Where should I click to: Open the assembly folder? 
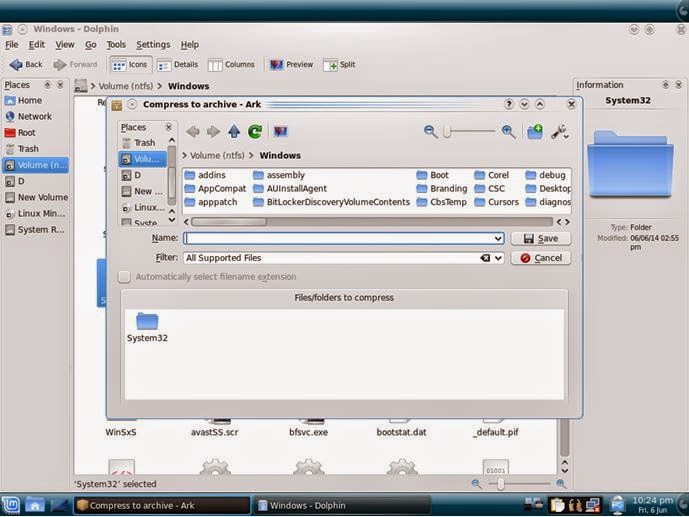279,175
